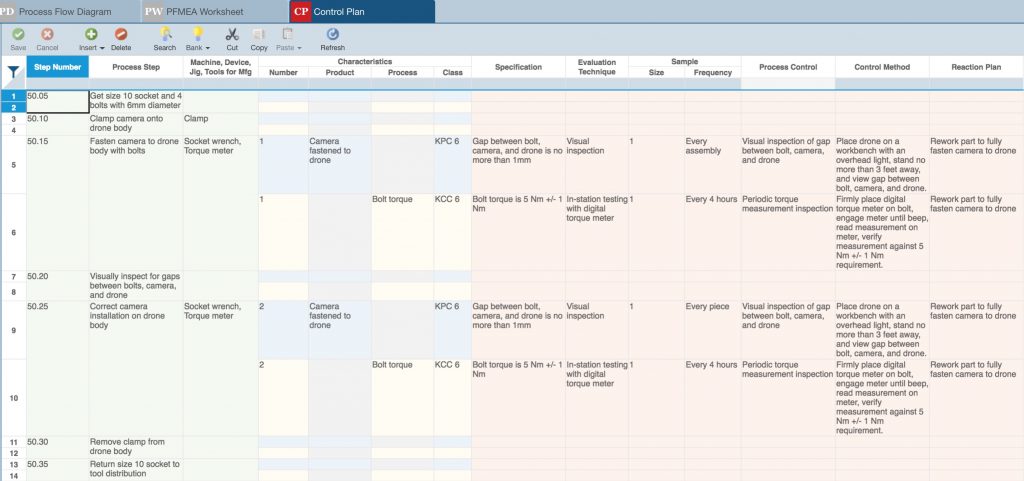The width and height of the screenshot is (1024, 481).
Task: Open the Bank dropdown menu
Action: (198, 47)
